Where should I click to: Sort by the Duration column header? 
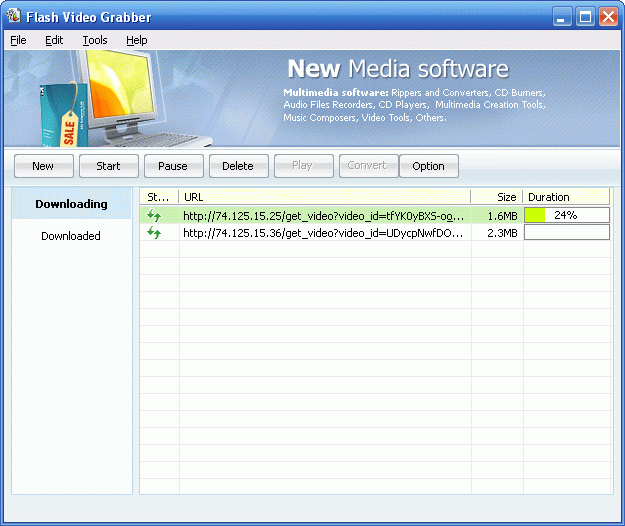[x=566, y=197]
